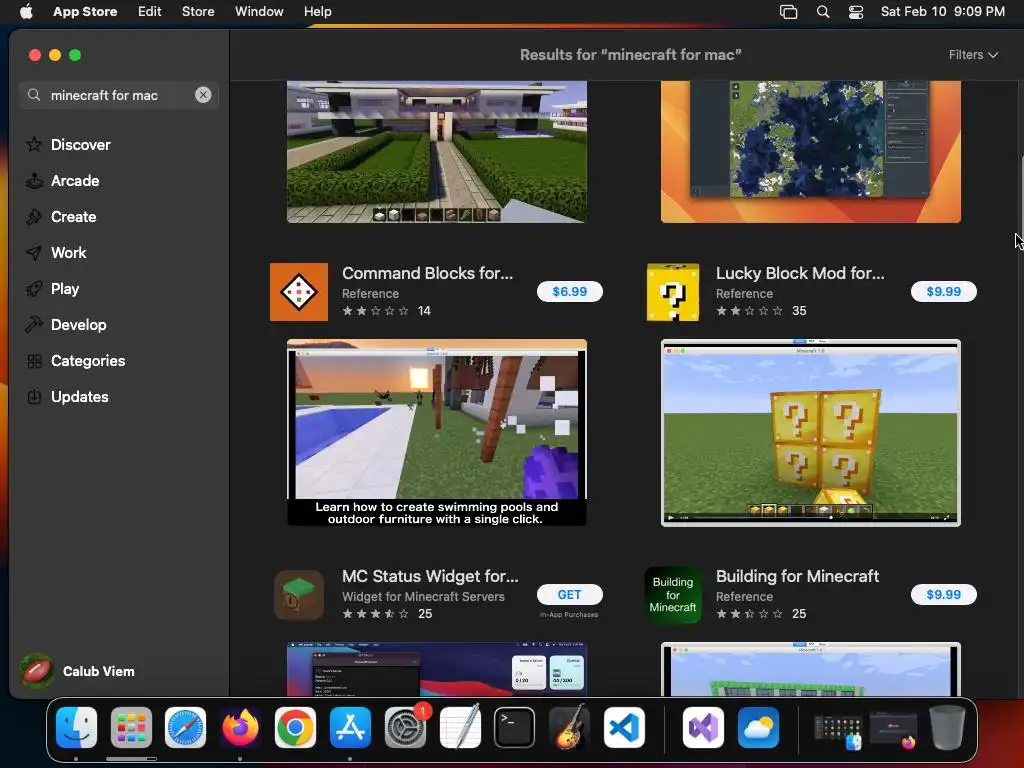The height and width of the screenshot is (768, 1024).
Task: Click Widget for Minecraft Servers subtitle
Action: (x=423, y=596)
